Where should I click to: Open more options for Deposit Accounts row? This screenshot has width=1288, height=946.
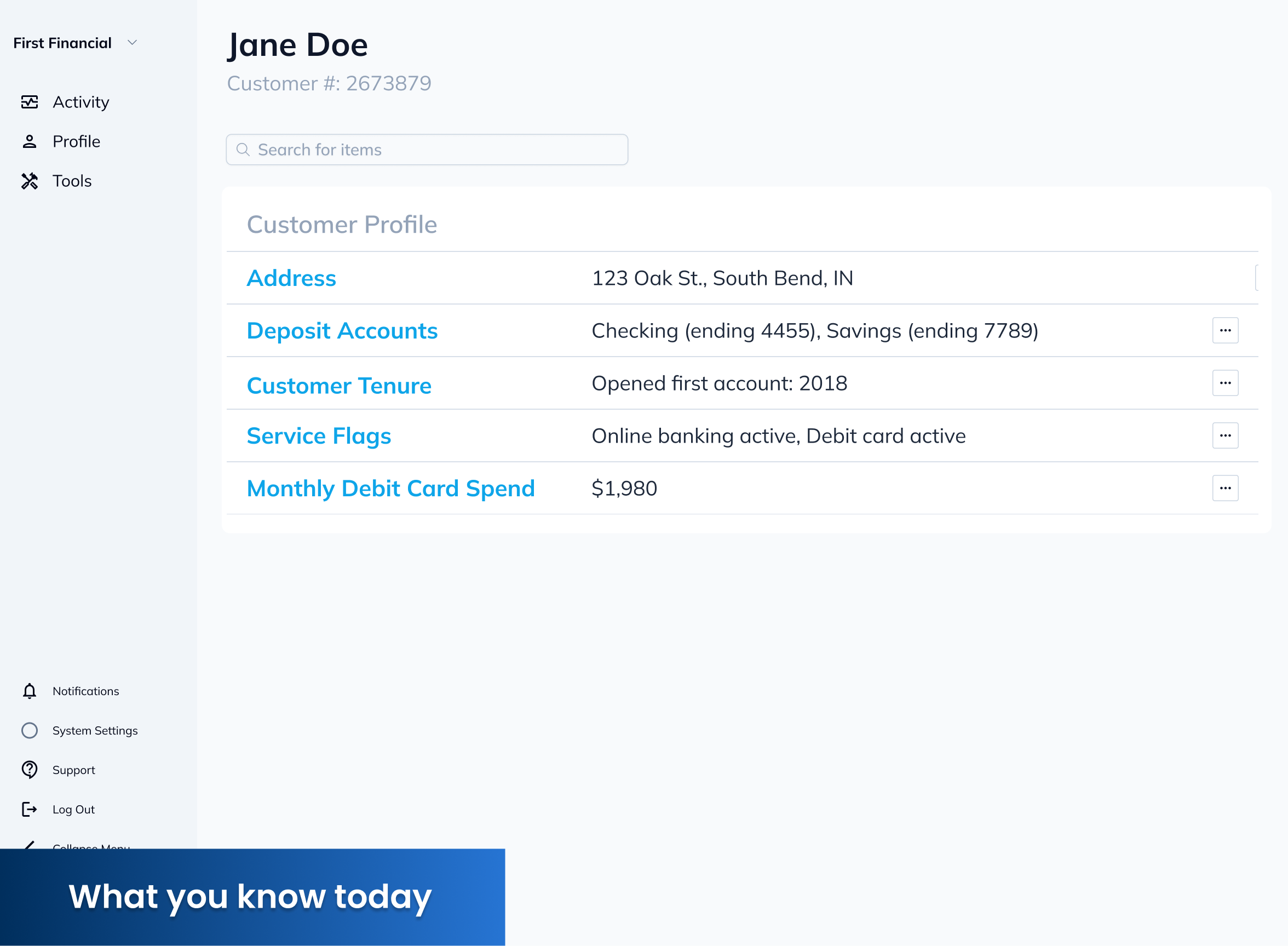1225,330
